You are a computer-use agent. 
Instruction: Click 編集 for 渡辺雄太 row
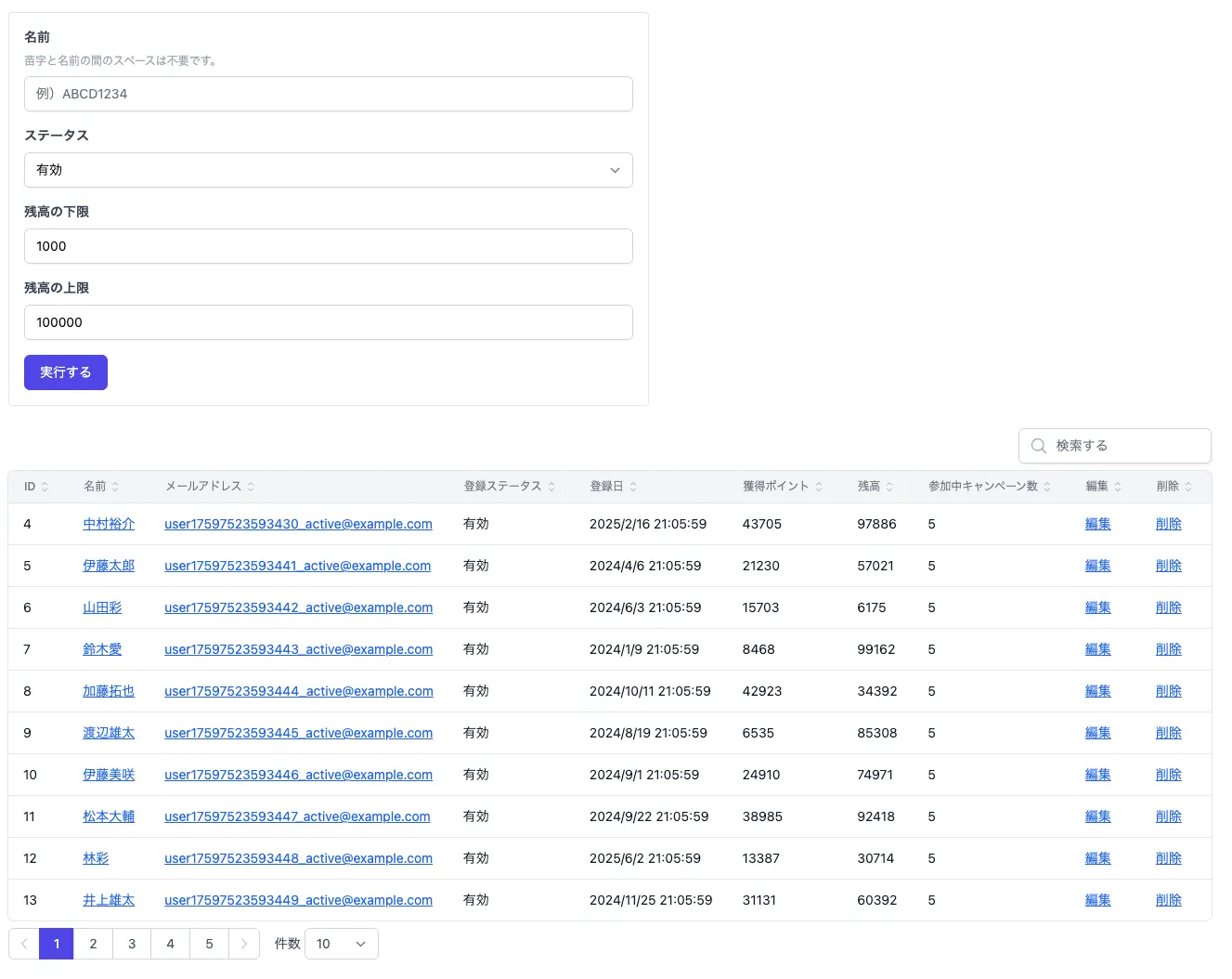click(x=1098, y=733)
